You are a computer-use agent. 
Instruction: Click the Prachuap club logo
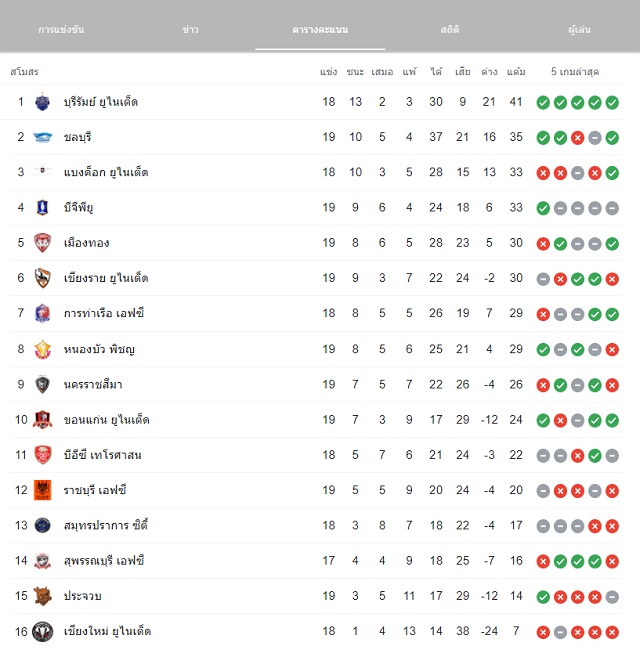tap(42, 596)
